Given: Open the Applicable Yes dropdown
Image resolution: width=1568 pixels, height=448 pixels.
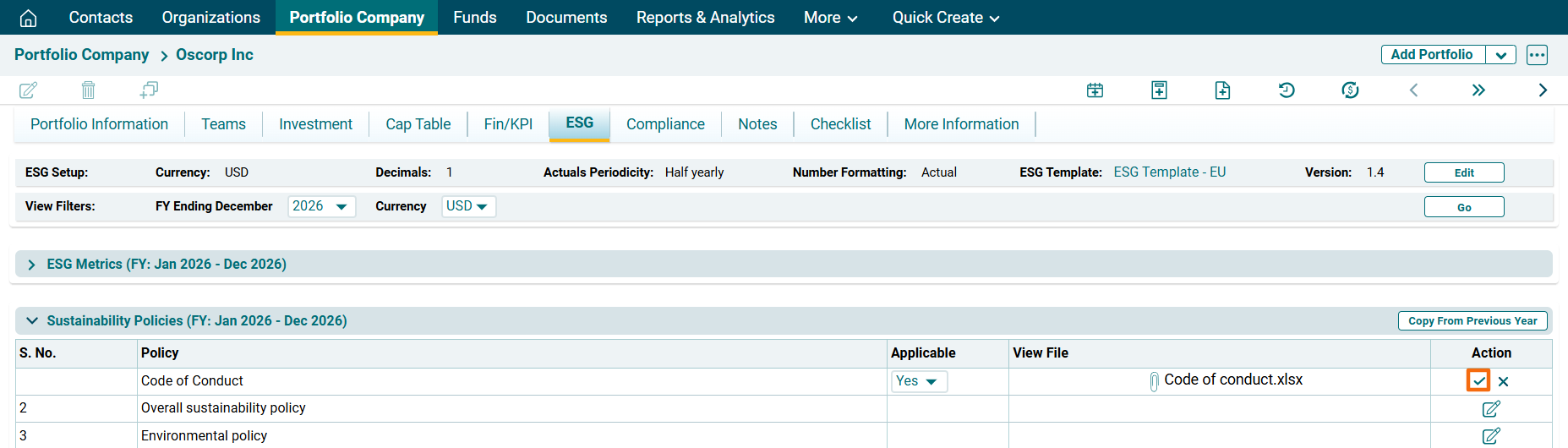Looking at the screenshot, I should [x=917, y=381].
